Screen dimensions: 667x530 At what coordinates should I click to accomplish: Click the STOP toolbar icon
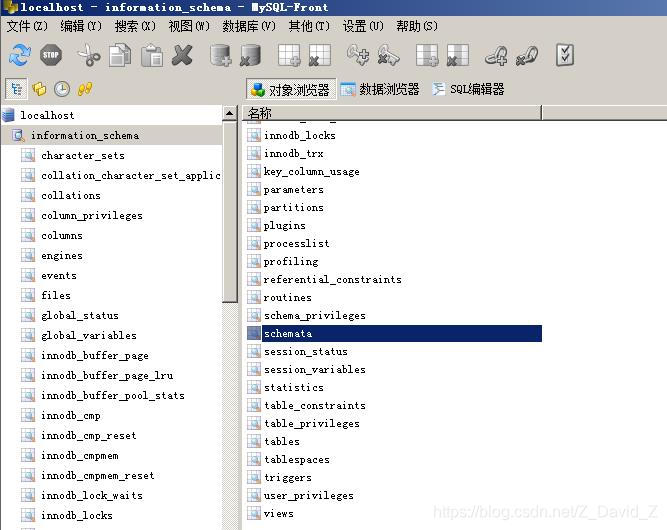tap(51, 55)
